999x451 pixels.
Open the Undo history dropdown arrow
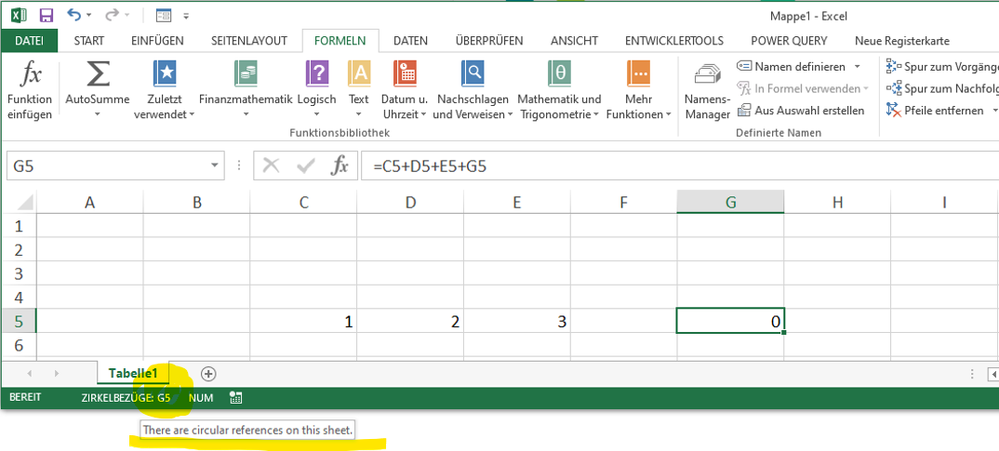pyautogui.click(x=89, y=15)
